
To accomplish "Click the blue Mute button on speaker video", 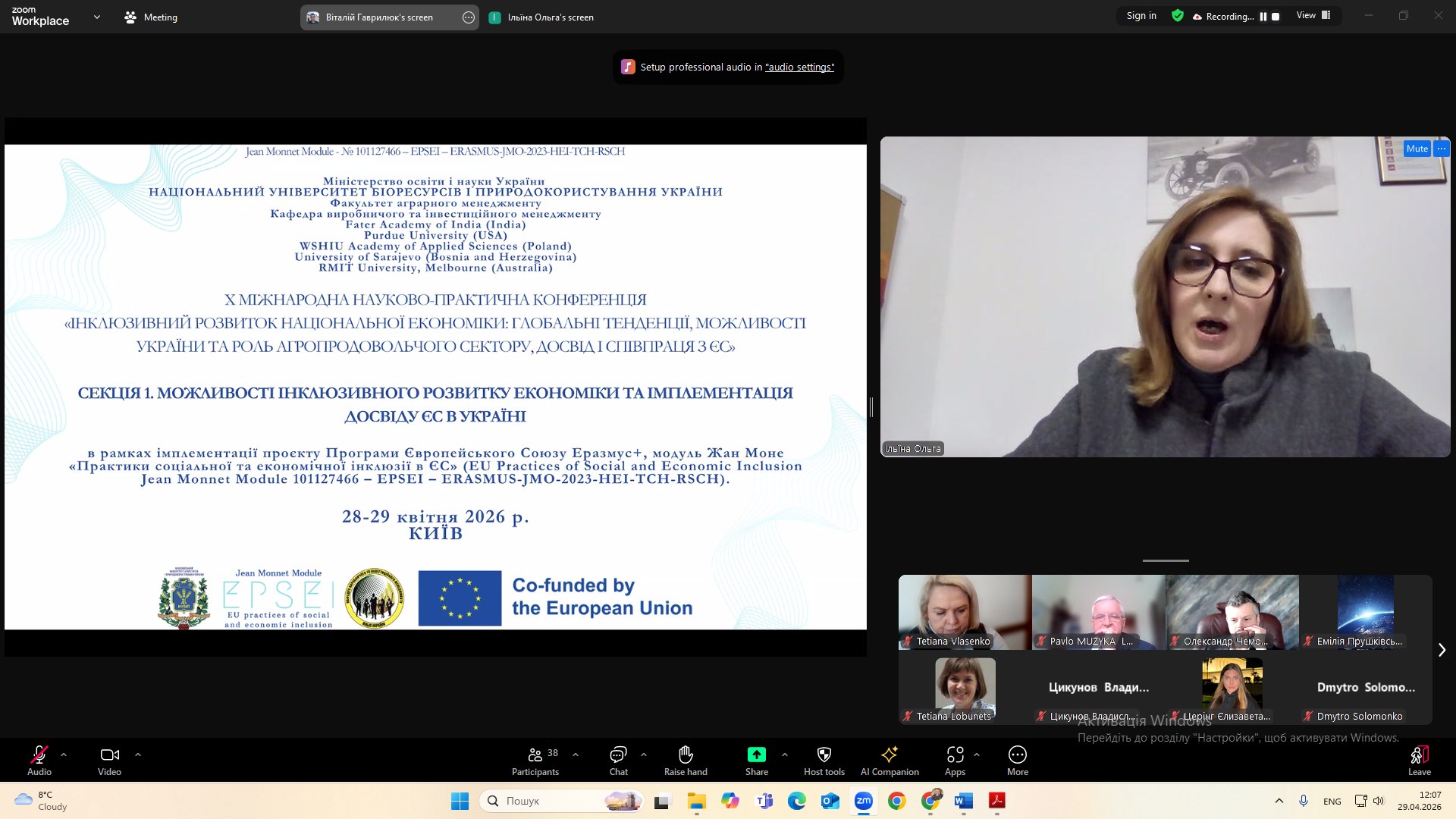I will tap(1417, 149).
